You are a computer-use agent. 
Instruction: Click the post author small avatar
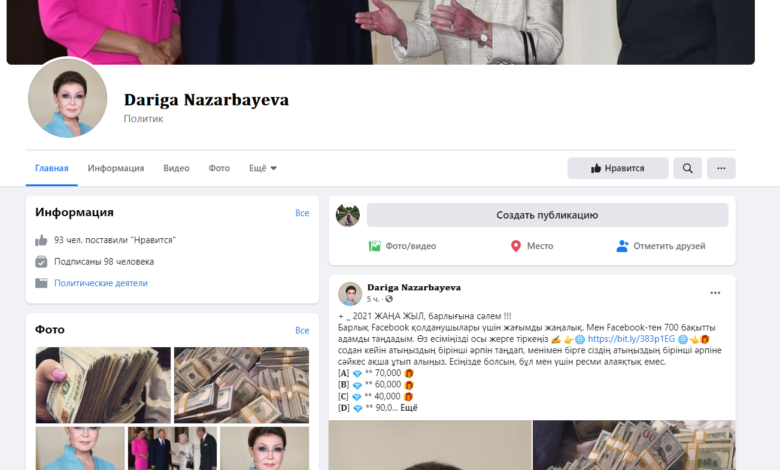350,293
